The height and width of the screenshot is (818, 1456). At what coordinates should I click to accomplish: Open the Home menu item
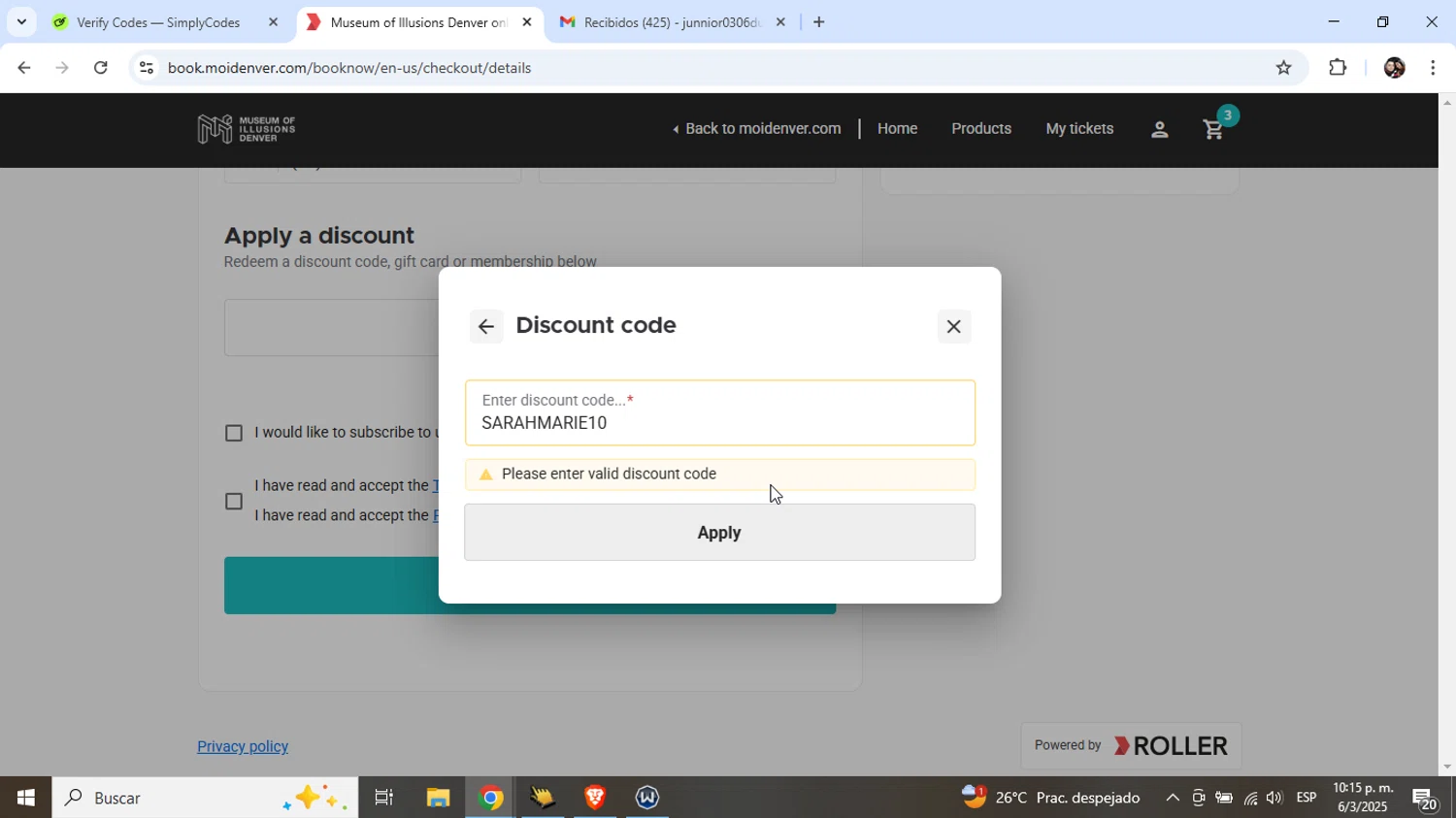point(897,128)
